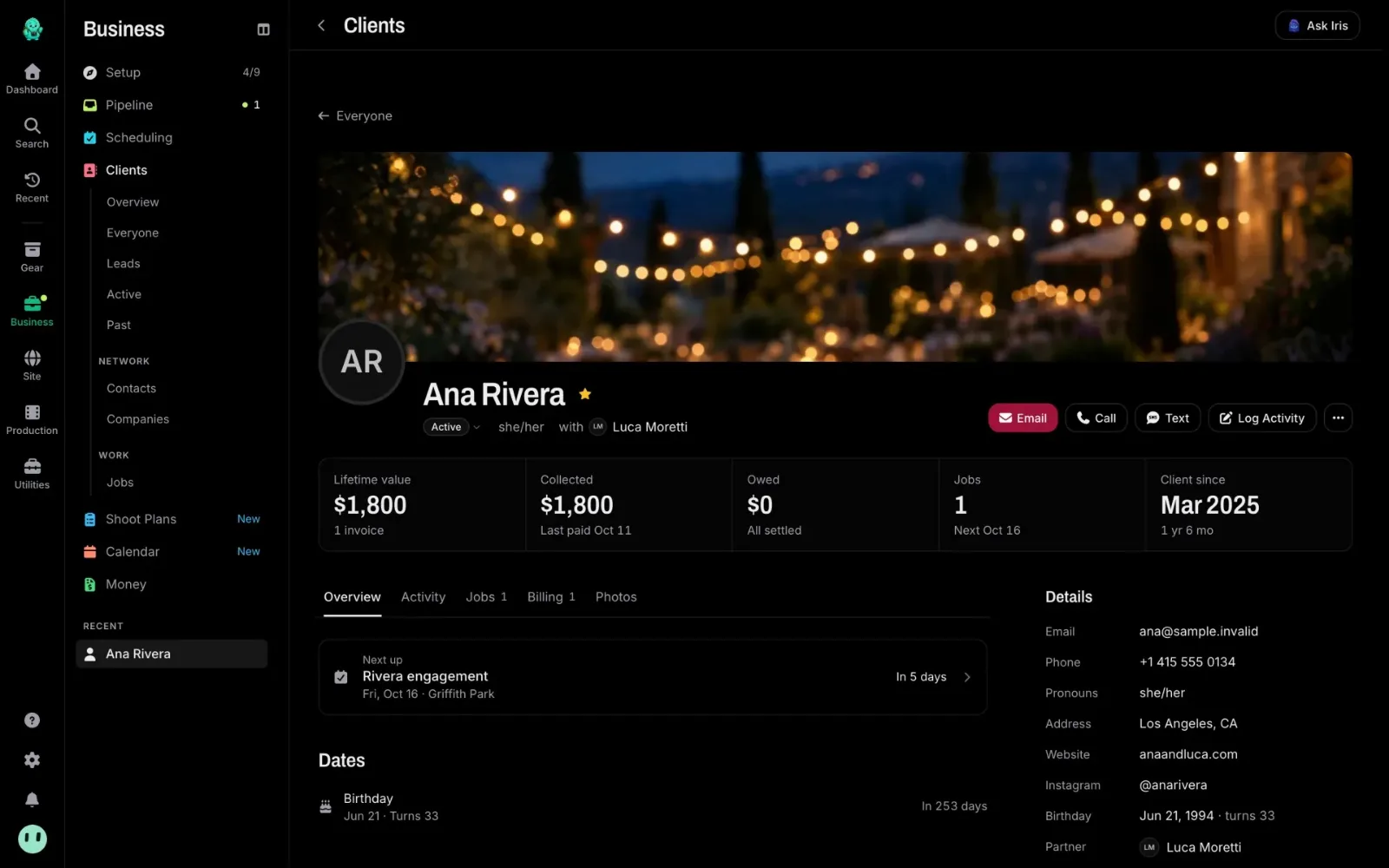Open settings gear in left rail
1389x868 pixels.
point(32,759)
